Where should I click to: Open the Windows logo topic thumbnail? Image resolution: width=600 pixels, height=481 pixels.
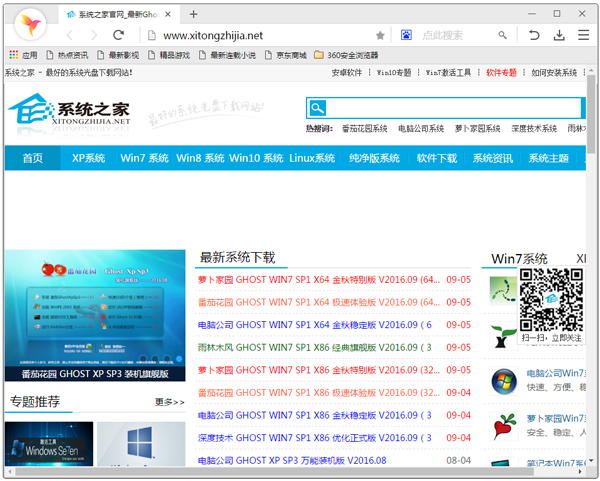pos(141,444)
